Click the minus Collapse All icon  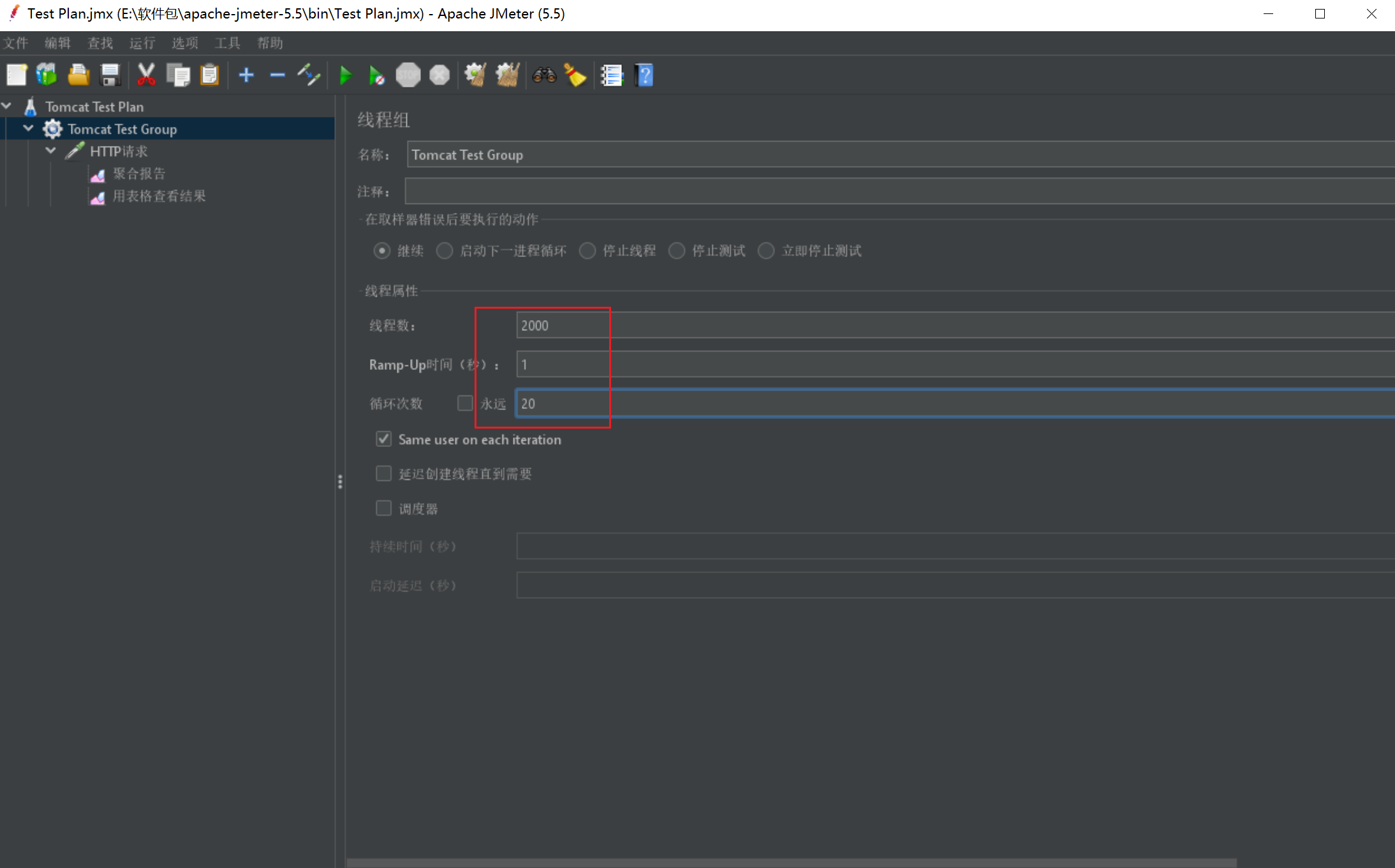click(x=277, y=75)
